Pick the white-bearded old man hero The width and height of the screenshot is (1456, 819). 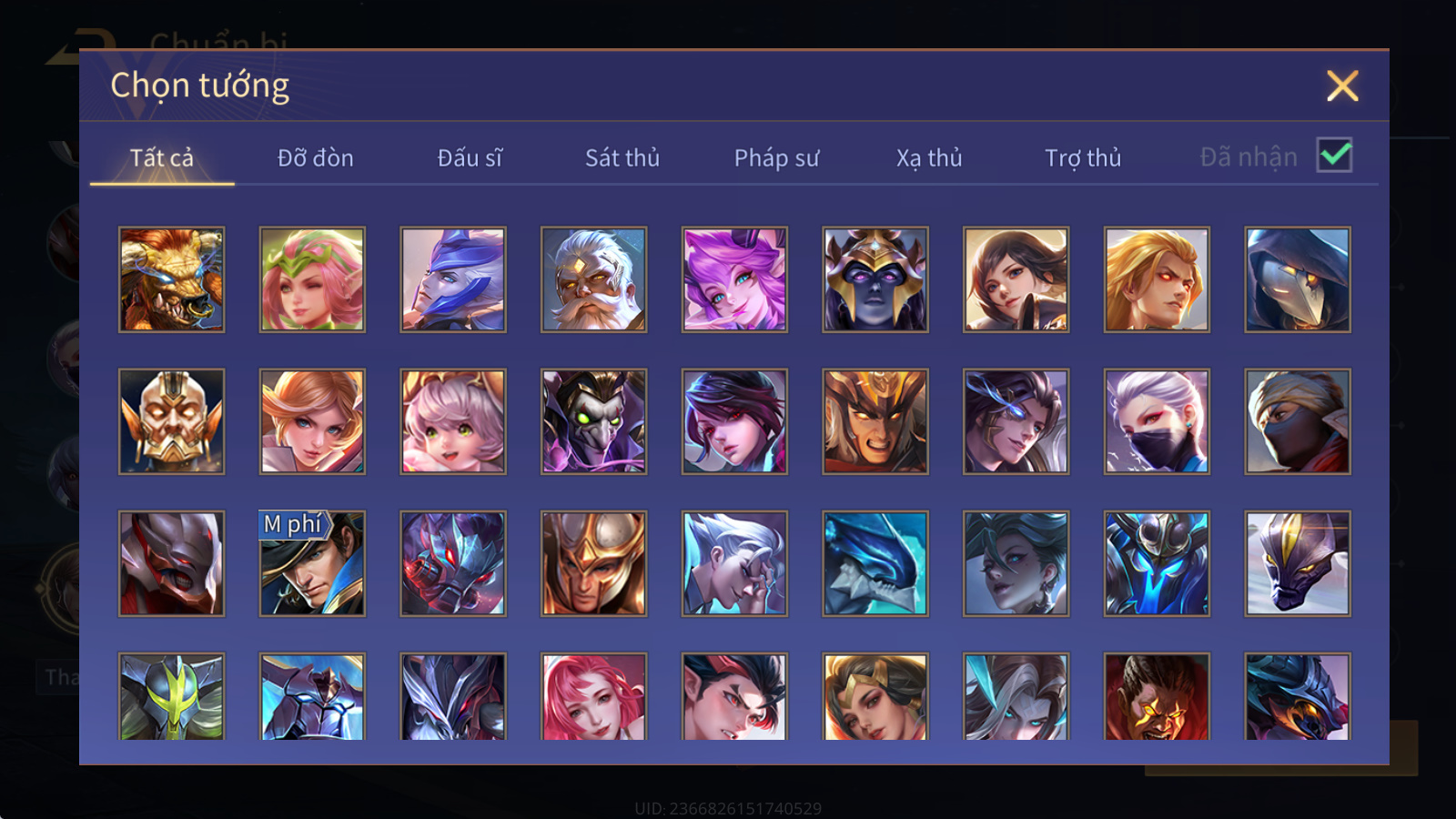point(593,279)
